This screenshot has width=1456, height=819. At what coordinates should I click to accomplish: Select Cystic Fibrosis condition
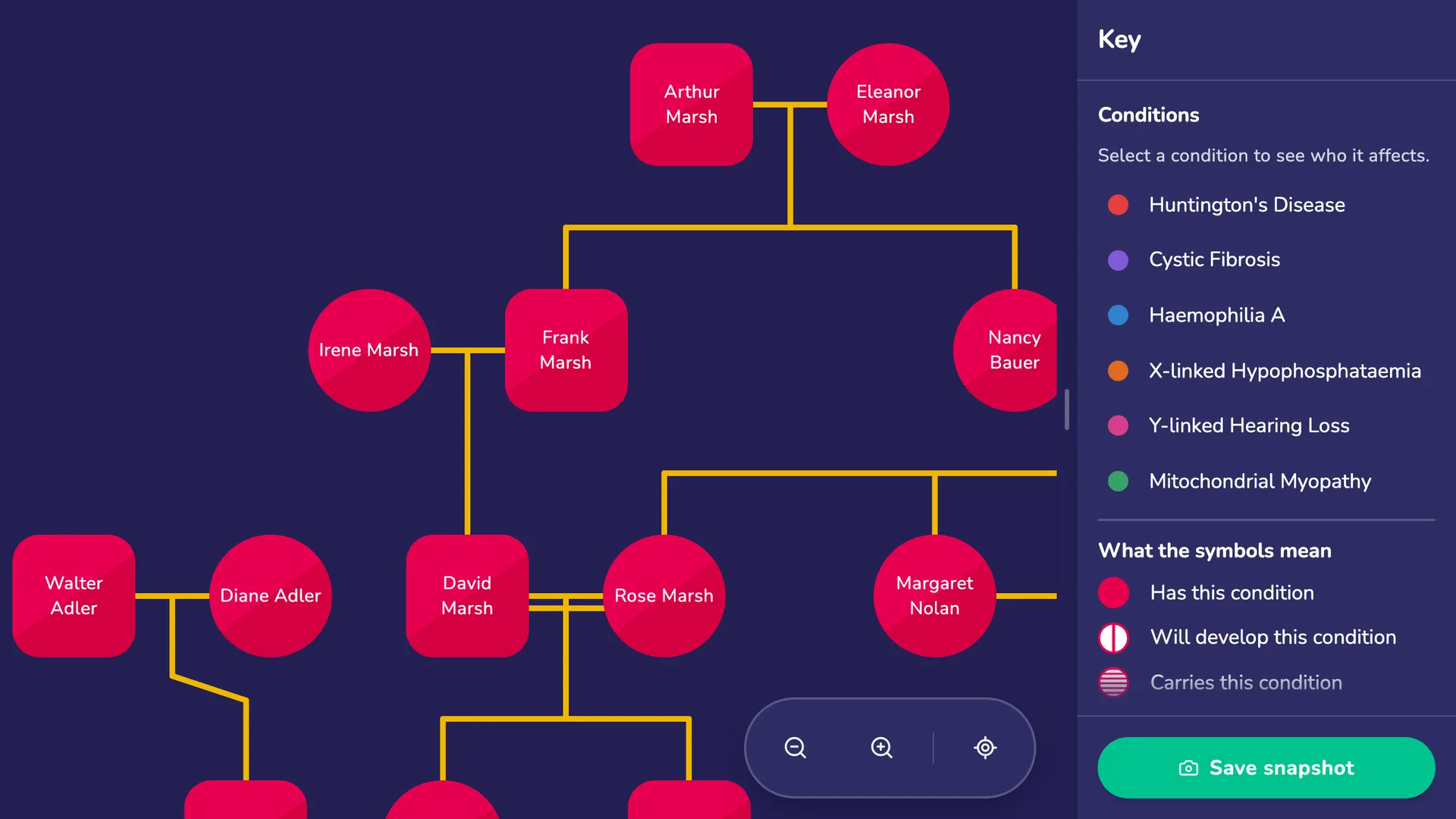(1266, 260)
